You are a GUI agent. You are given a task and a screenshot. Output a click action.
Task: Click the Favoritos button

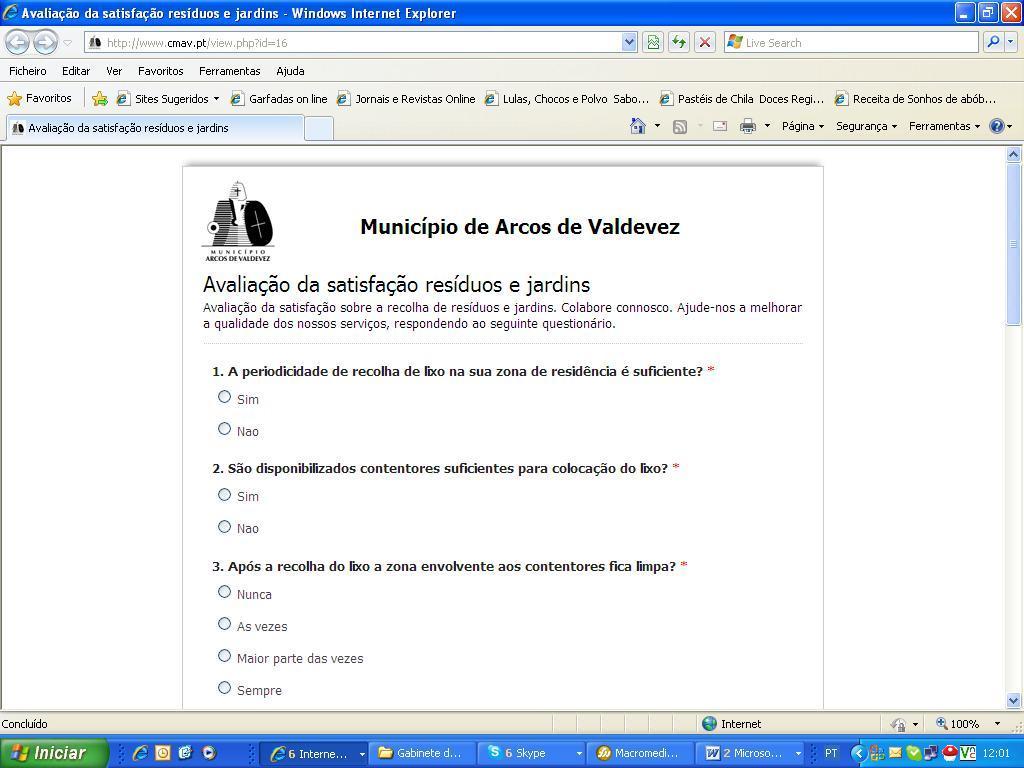coord(40,99)
